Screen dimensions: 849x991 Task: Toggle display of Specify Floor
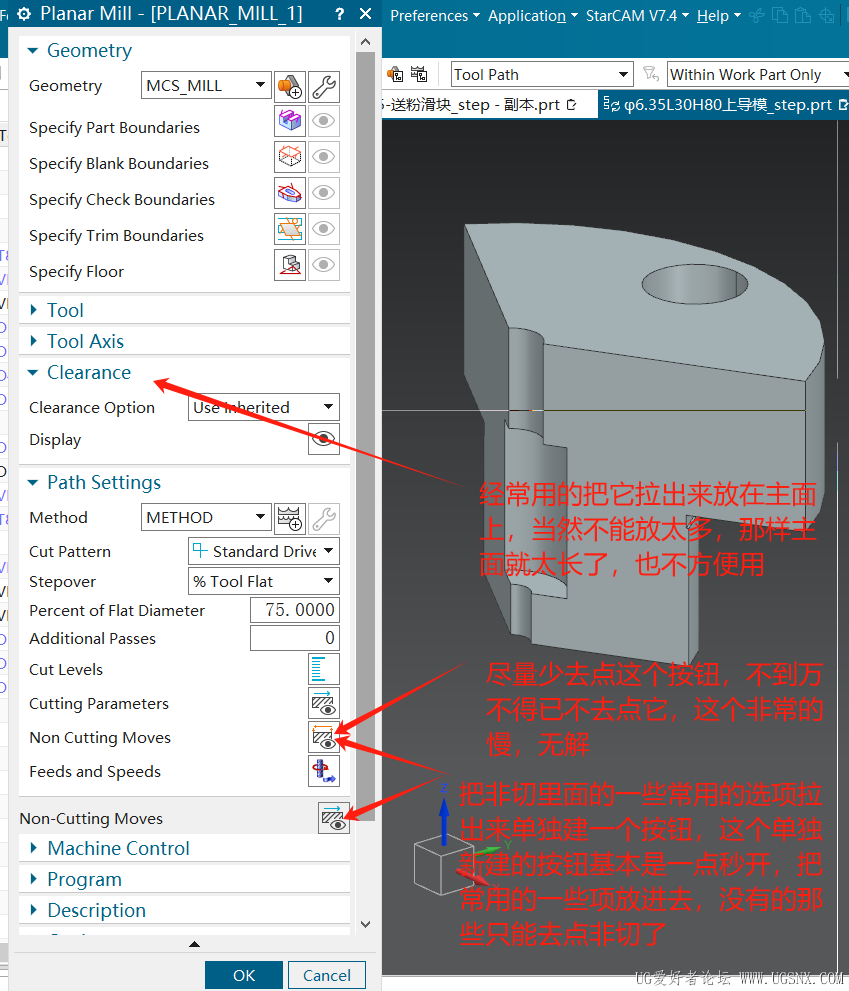324,265
